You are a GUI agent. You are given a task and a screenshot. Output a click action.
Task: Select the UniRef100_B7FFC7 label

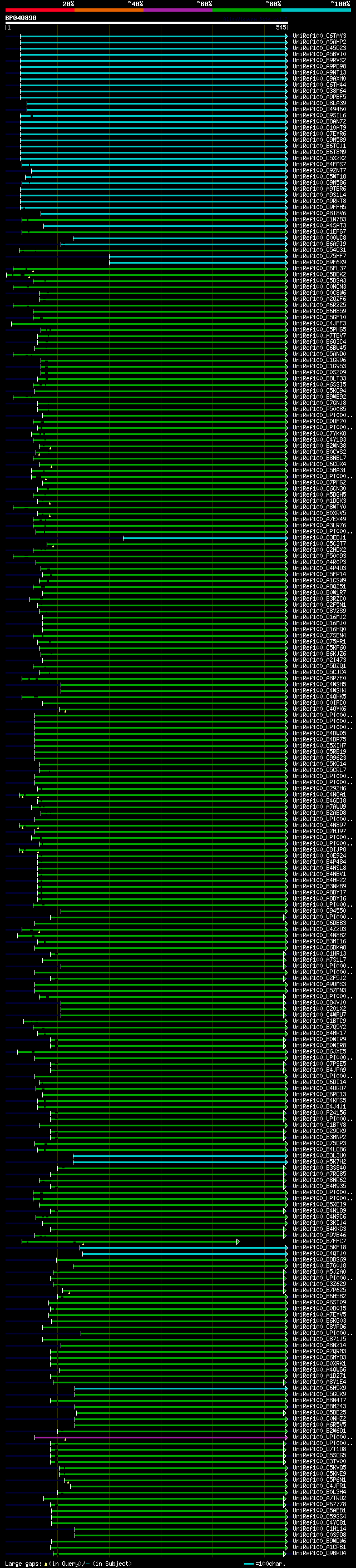point(319,1241)
